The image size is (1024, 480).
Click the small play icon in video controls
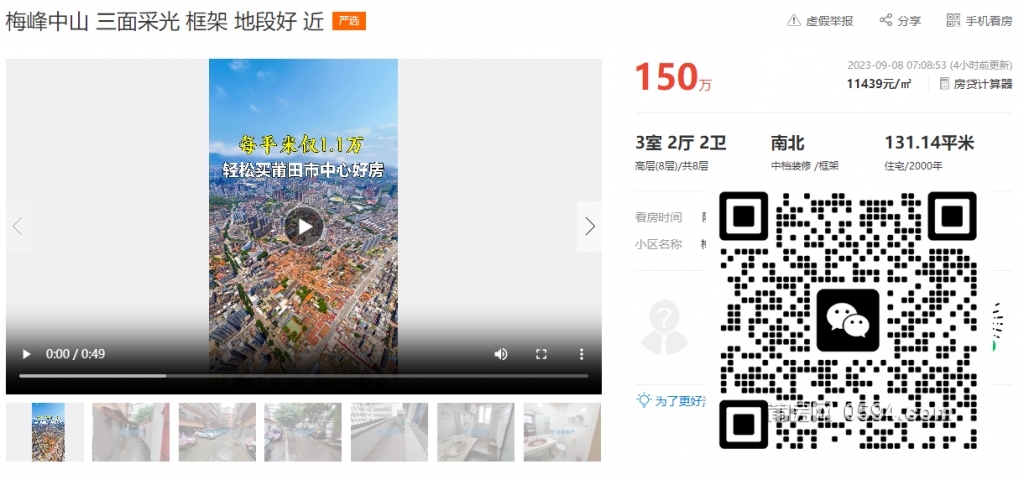(27, 354)
